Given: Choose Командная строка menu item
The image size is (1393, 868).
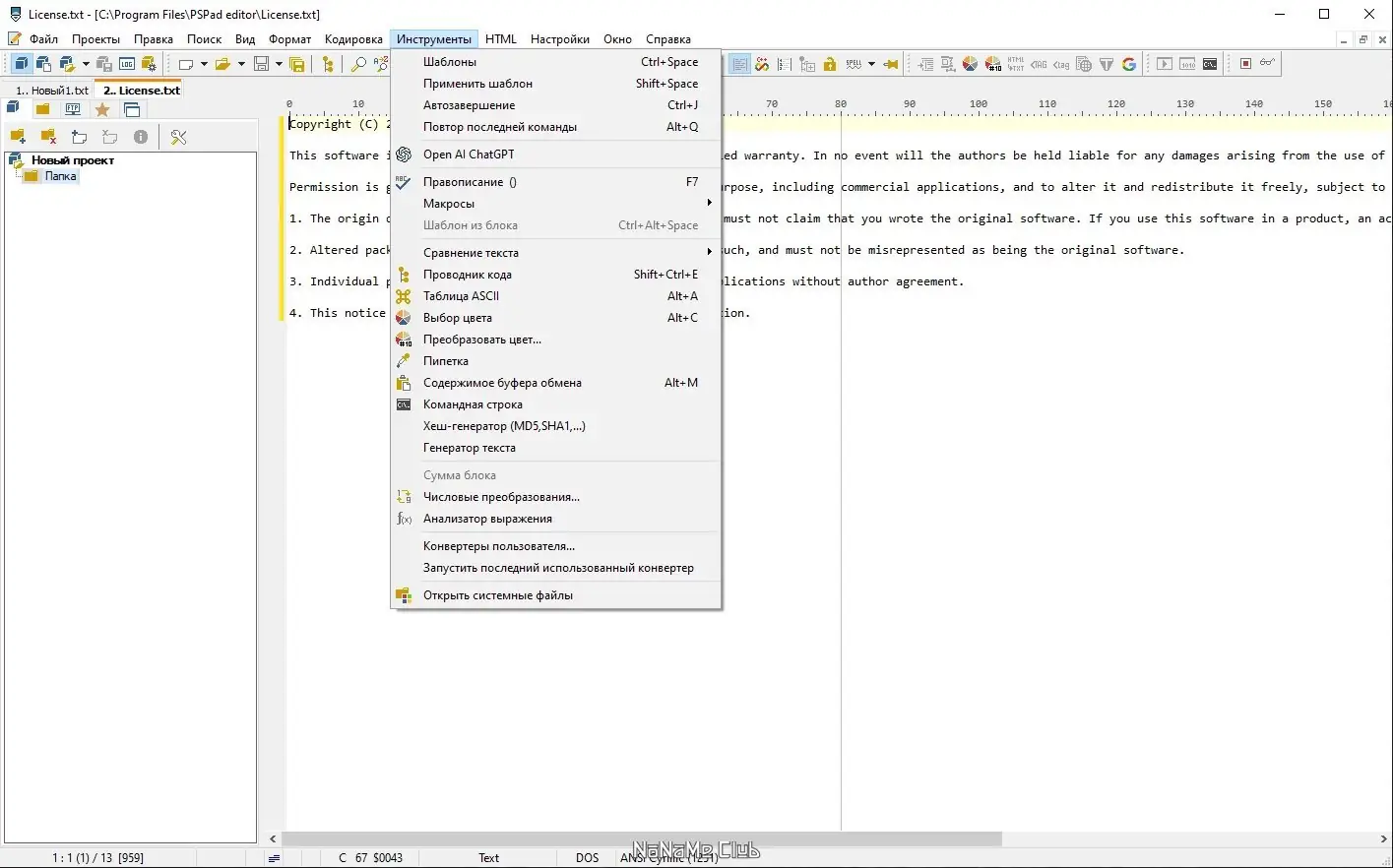Looking at the screenshot, I should pos(556,404).
